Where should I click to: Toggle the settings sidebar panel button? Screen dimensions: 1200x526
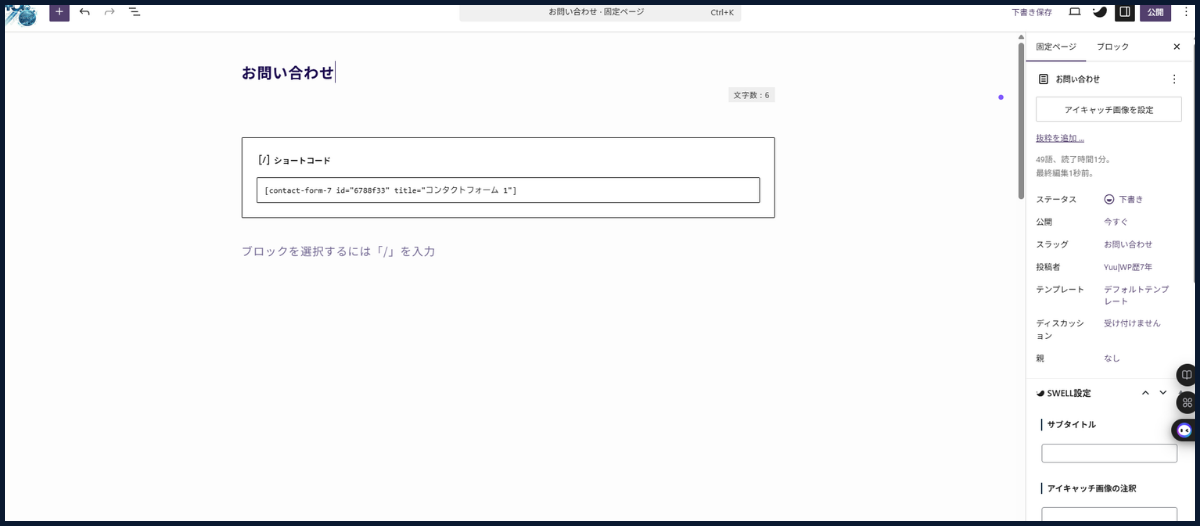[x=1125, y=12]
